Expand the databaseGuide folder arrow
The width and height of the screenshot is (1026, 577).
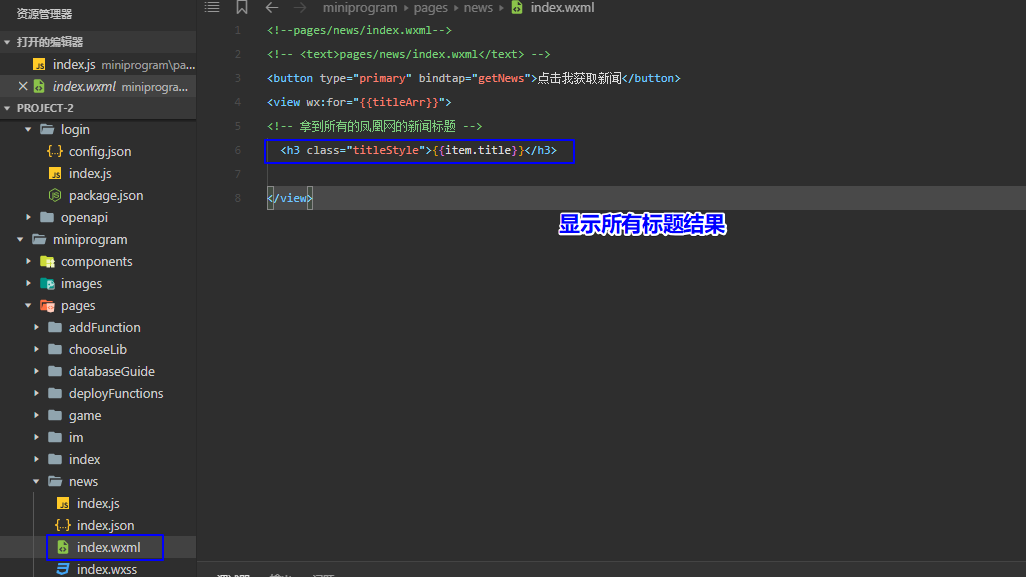(x=36, y=371)
